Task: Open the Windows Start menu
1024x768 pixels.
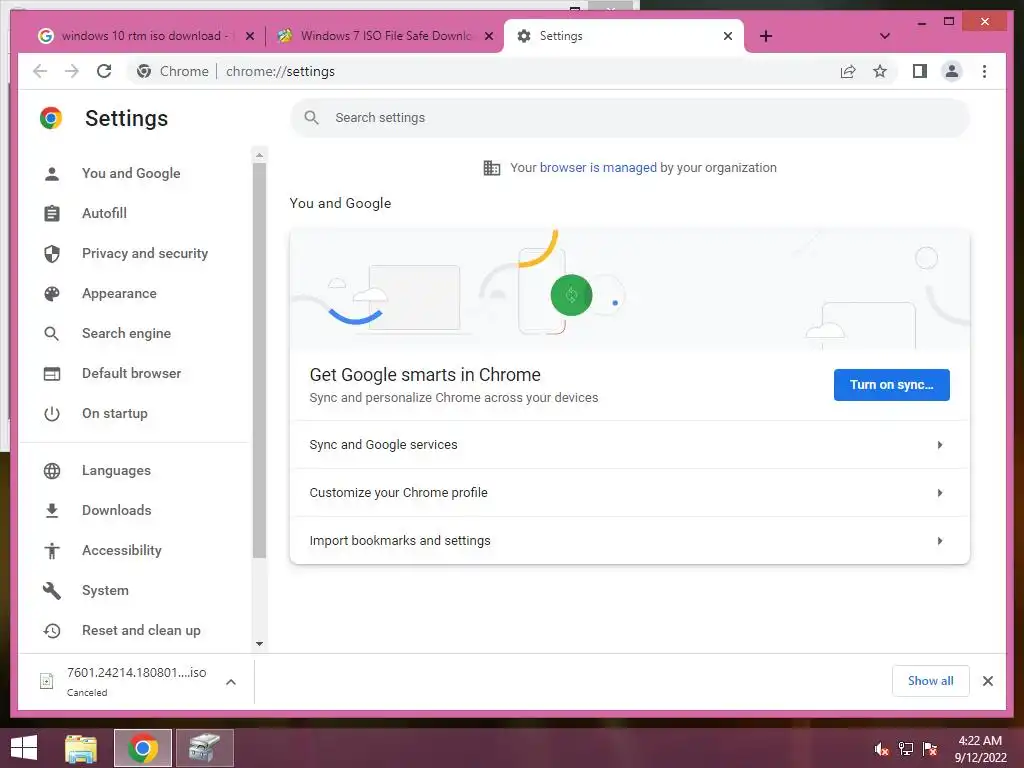Action: click(24, 748)
